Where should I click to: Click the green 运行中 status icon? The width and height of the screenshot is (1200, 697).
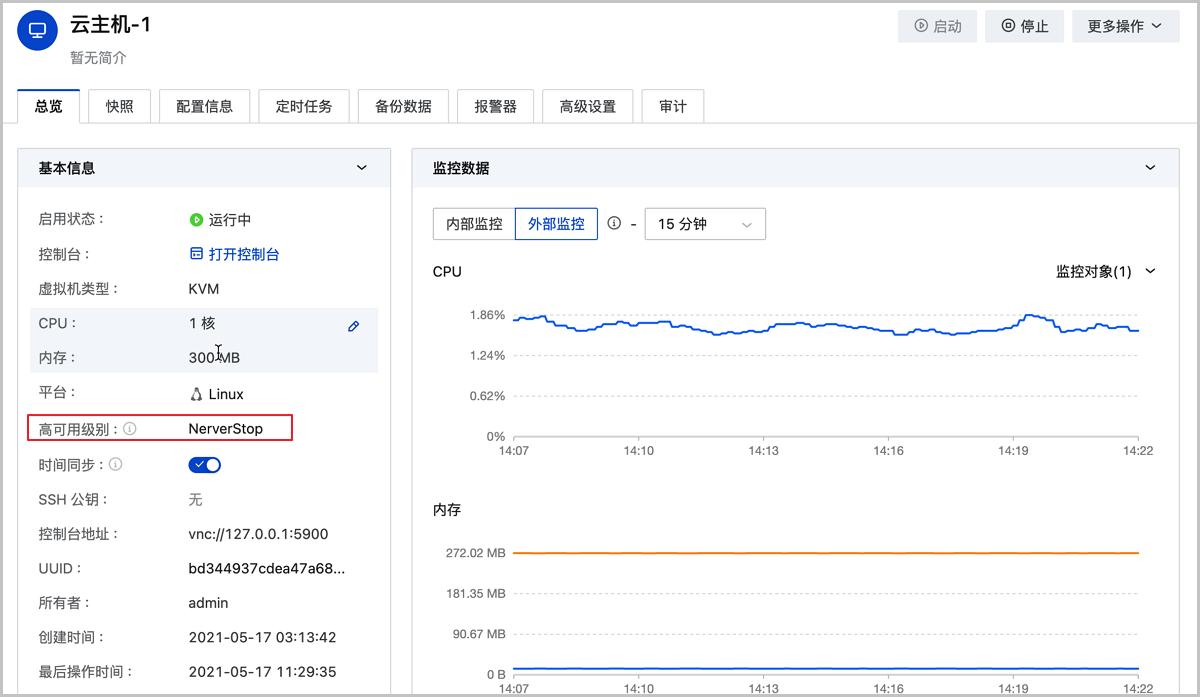[x=196, y=220]
